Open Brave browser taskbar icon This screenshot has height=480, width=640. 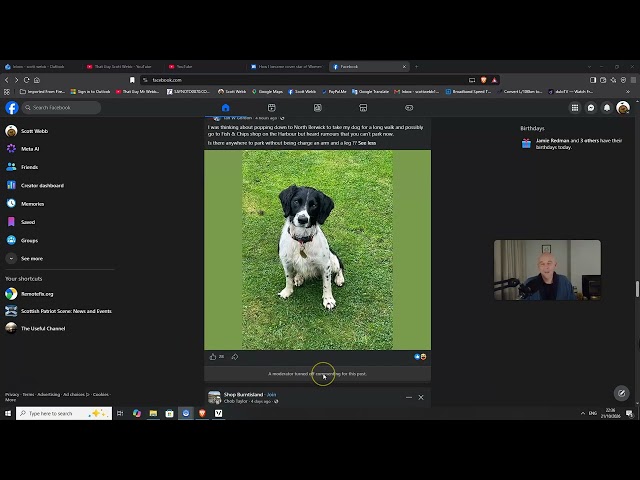(202, 413)
